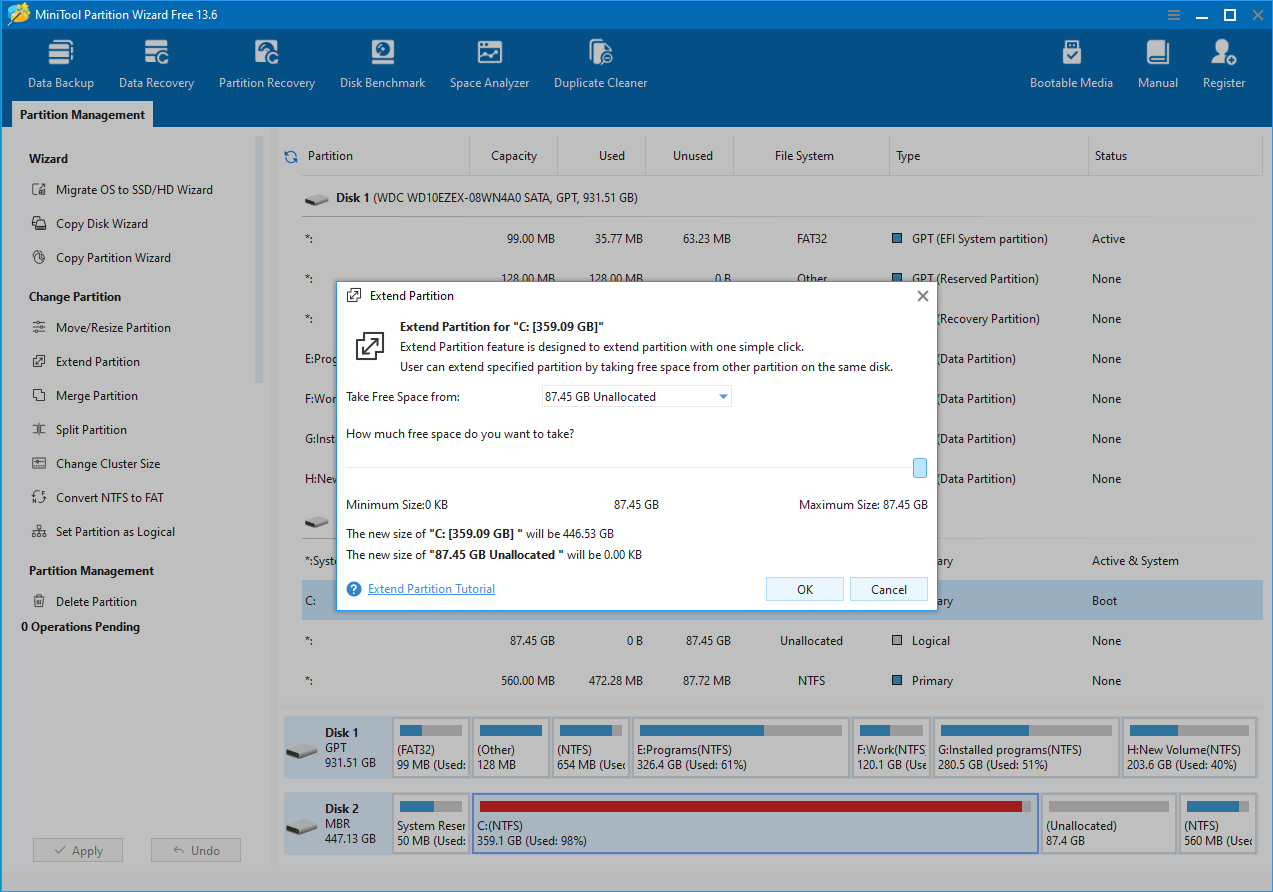Image resolution: width=1273 pixels, height=892 pixels.
Task: Open the Extend Partition Tutorial link
Action: [x=431, y=589]
